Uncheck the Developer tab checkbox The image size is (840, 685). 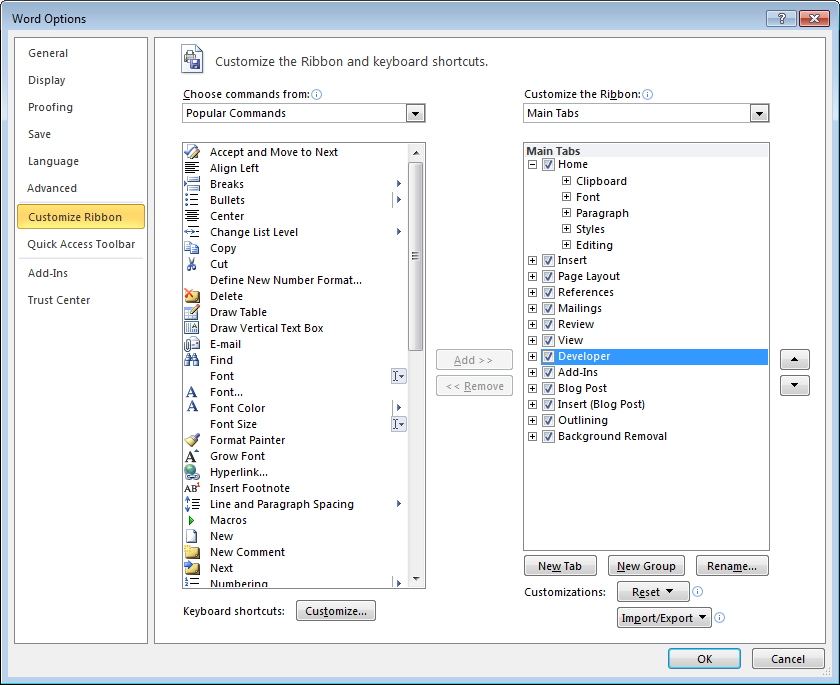[x=548, y=357]
